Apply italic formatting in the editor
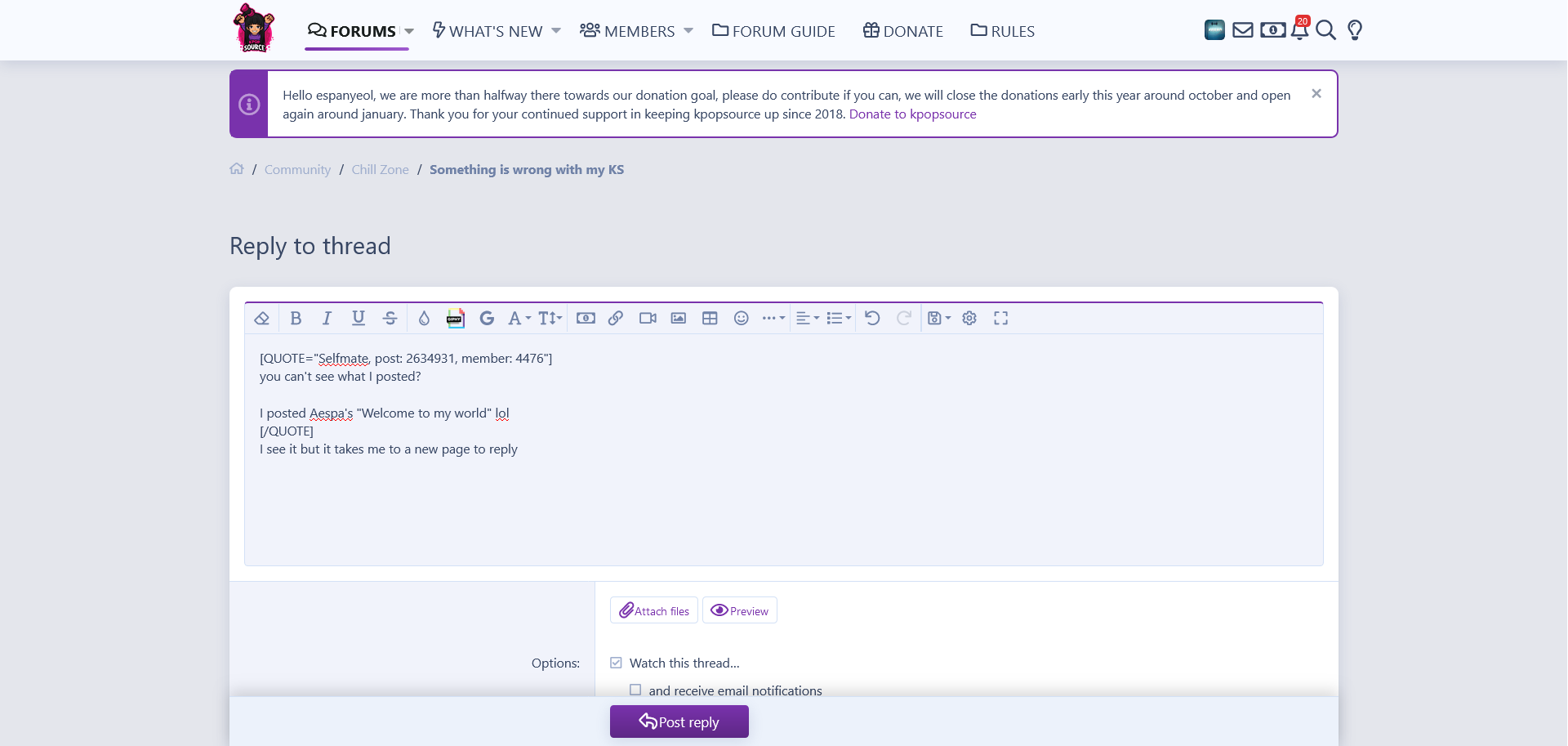 tap(327, 319)
